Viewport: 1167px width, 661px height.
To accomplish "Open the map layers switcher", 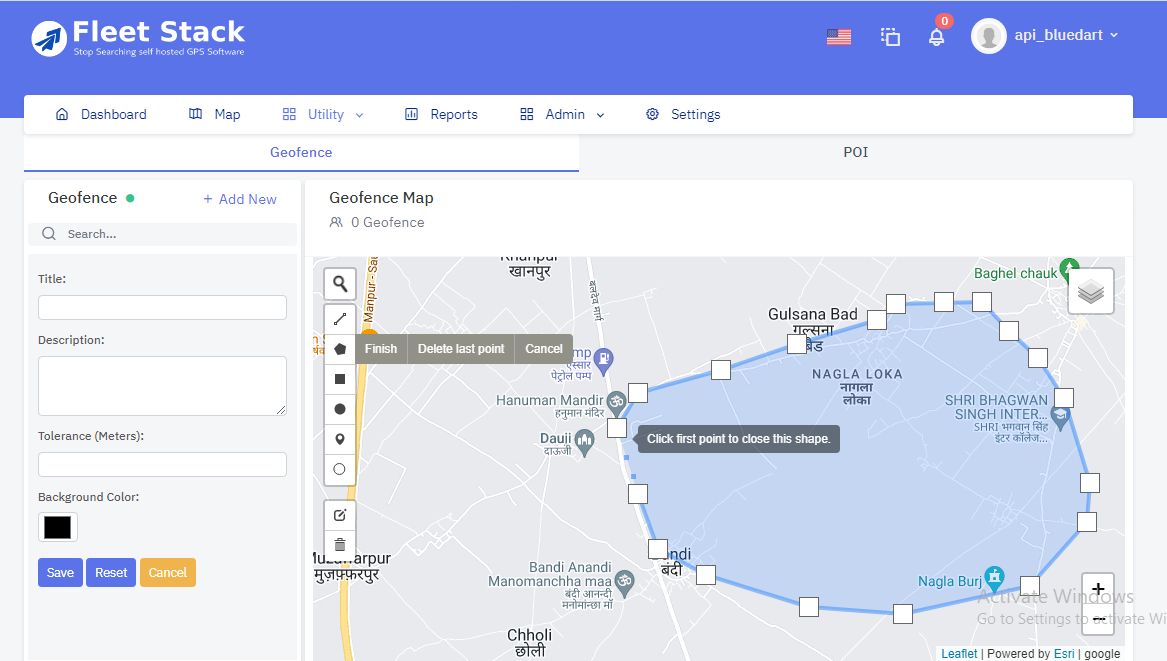I will [x=1090, y=291].
